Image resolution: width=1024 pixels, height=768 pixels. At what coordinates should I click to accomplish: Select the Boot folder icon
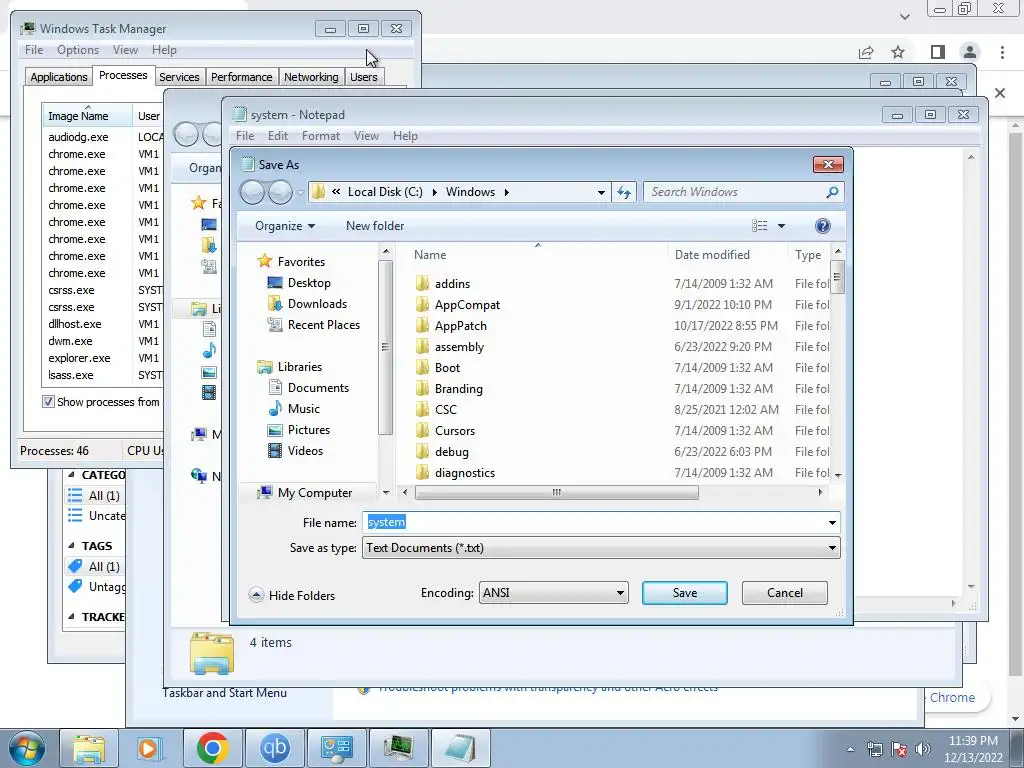pos(423,368)
